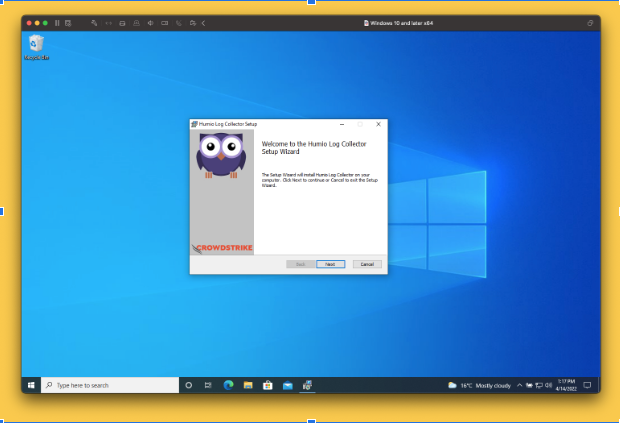Image resolution: width=620 pixels, height=423 pixels.
Task: Open the weather widget showing Mostly cloudy
Action: click(x=480, y=385)
